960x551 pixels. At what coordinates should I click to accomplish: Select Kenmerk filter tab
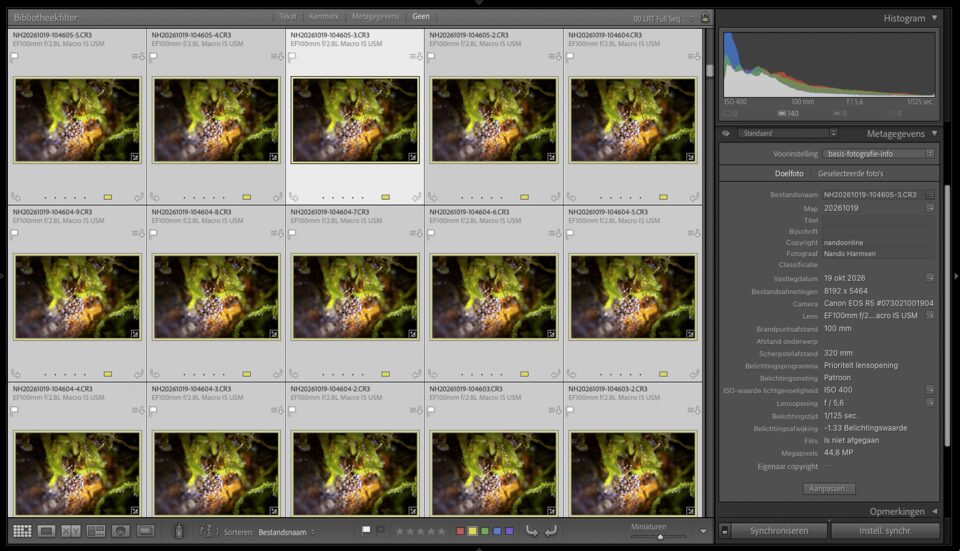324,17
